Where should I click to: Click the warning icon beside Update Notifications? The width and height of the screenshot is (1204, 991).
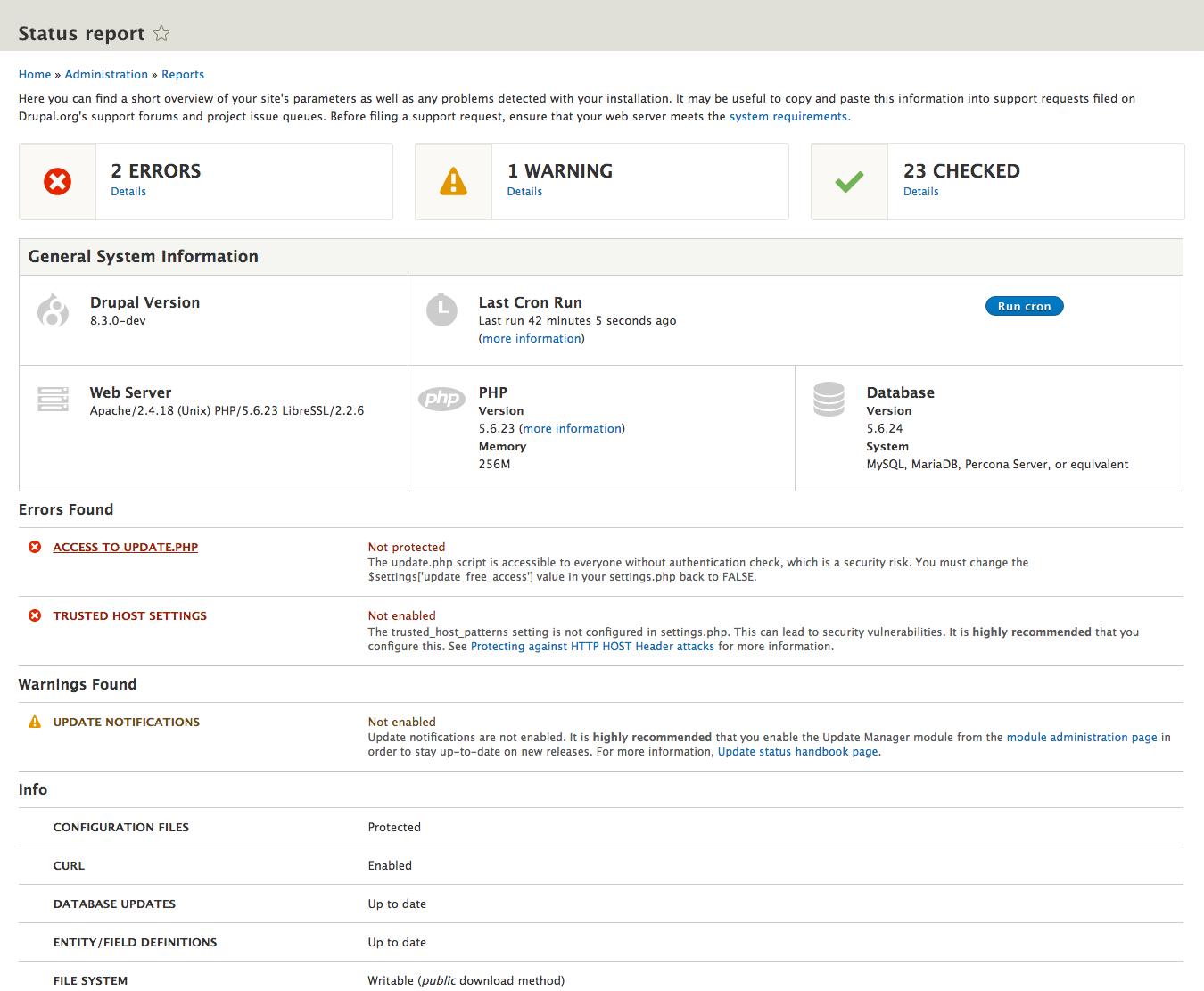click(35, 723)
